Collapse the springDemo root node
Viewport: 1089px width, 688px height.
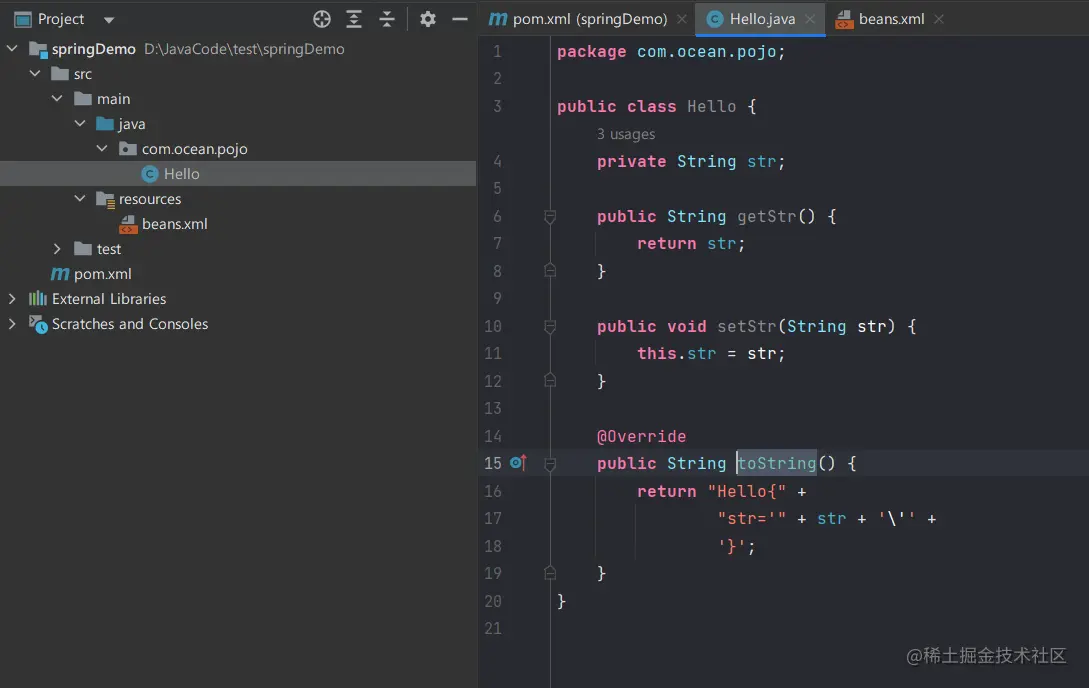(x=12, y=49)
